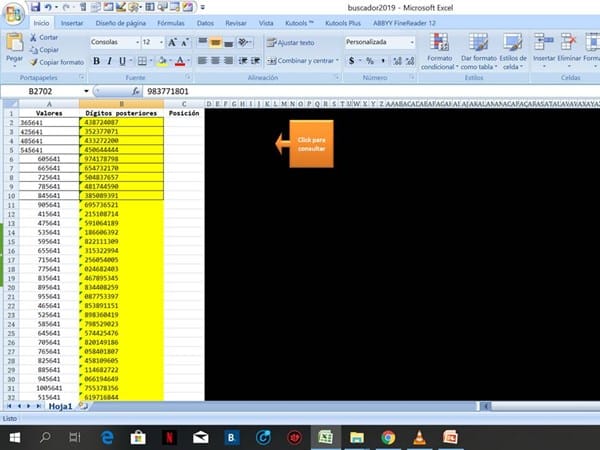Open the Fuente dialog launcher
The height and width of the screenshot is (450, 600).
tap(188, 77)
